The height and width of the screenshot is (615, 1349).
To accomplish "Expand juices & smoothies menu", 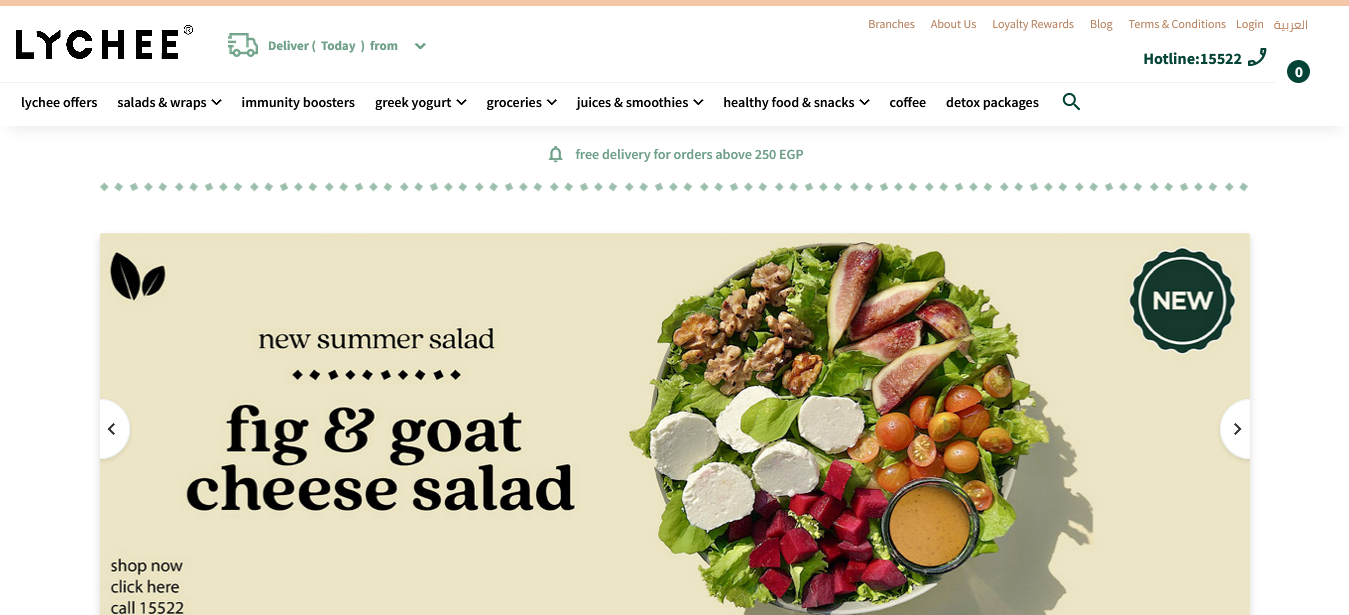I will (x=640, y=102).
